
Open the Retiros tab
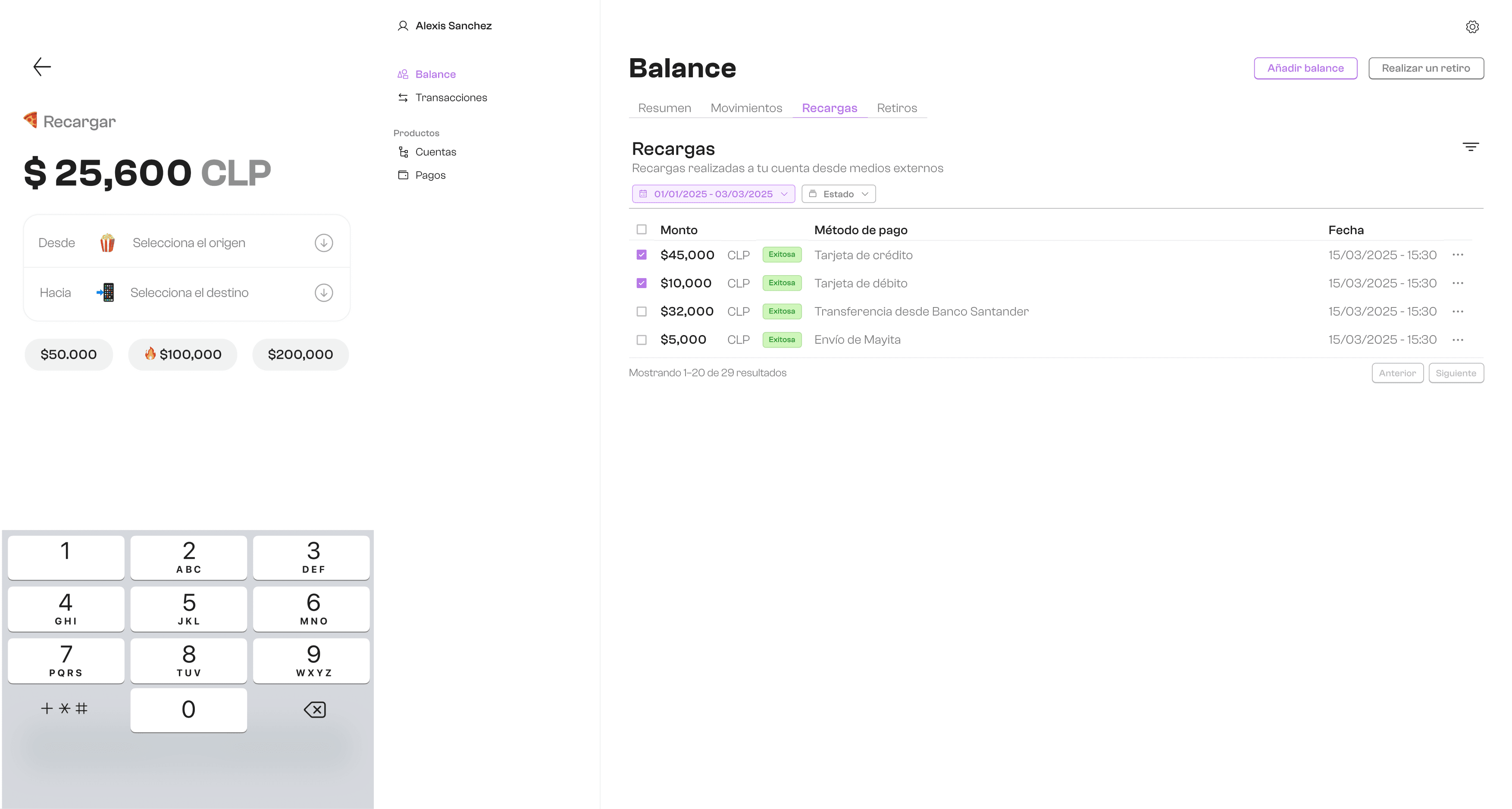tap(896, 108)
